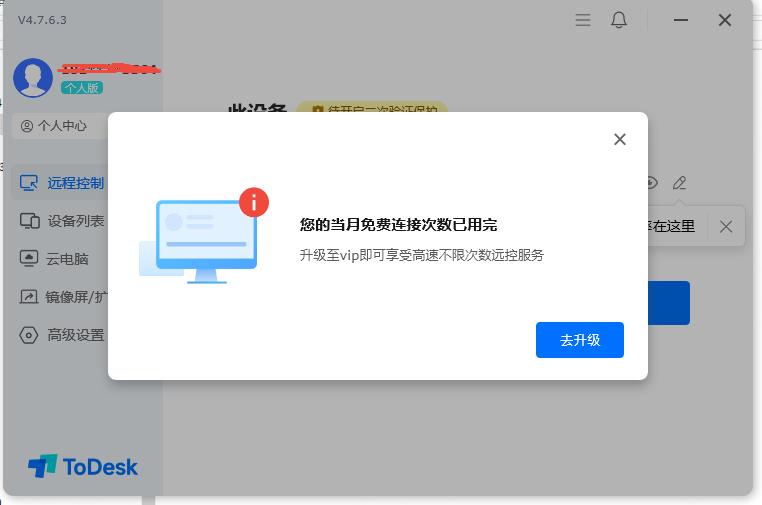Dismiss the 在这里 tooltip with its X

pyautogui.click(x=726, y=226)
